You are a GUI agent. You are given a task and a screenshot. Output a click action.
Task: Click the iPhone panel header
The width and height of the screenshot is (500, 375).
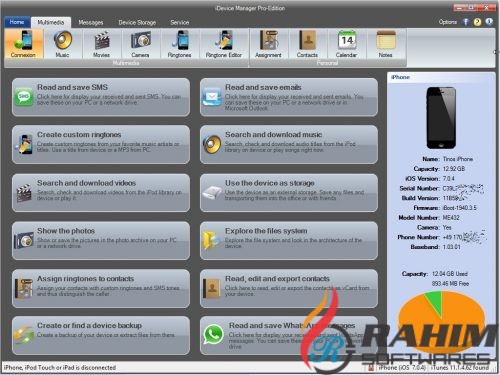coord(441,77)
